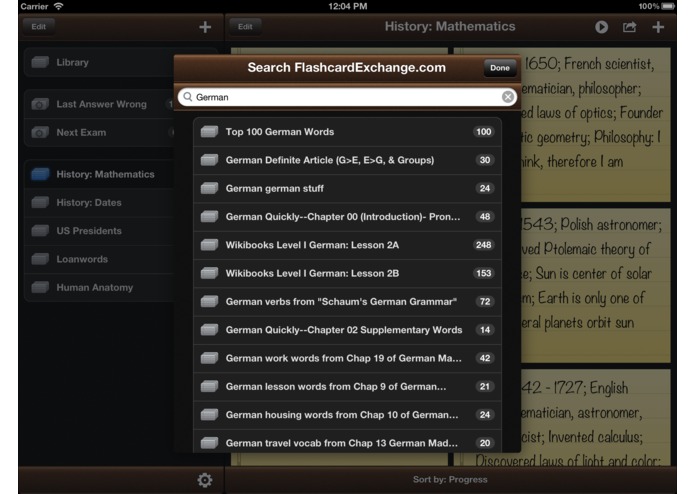Click deck icon beside Top 100 German Words
The image size is (695, 494).
(x=209, y=132)
